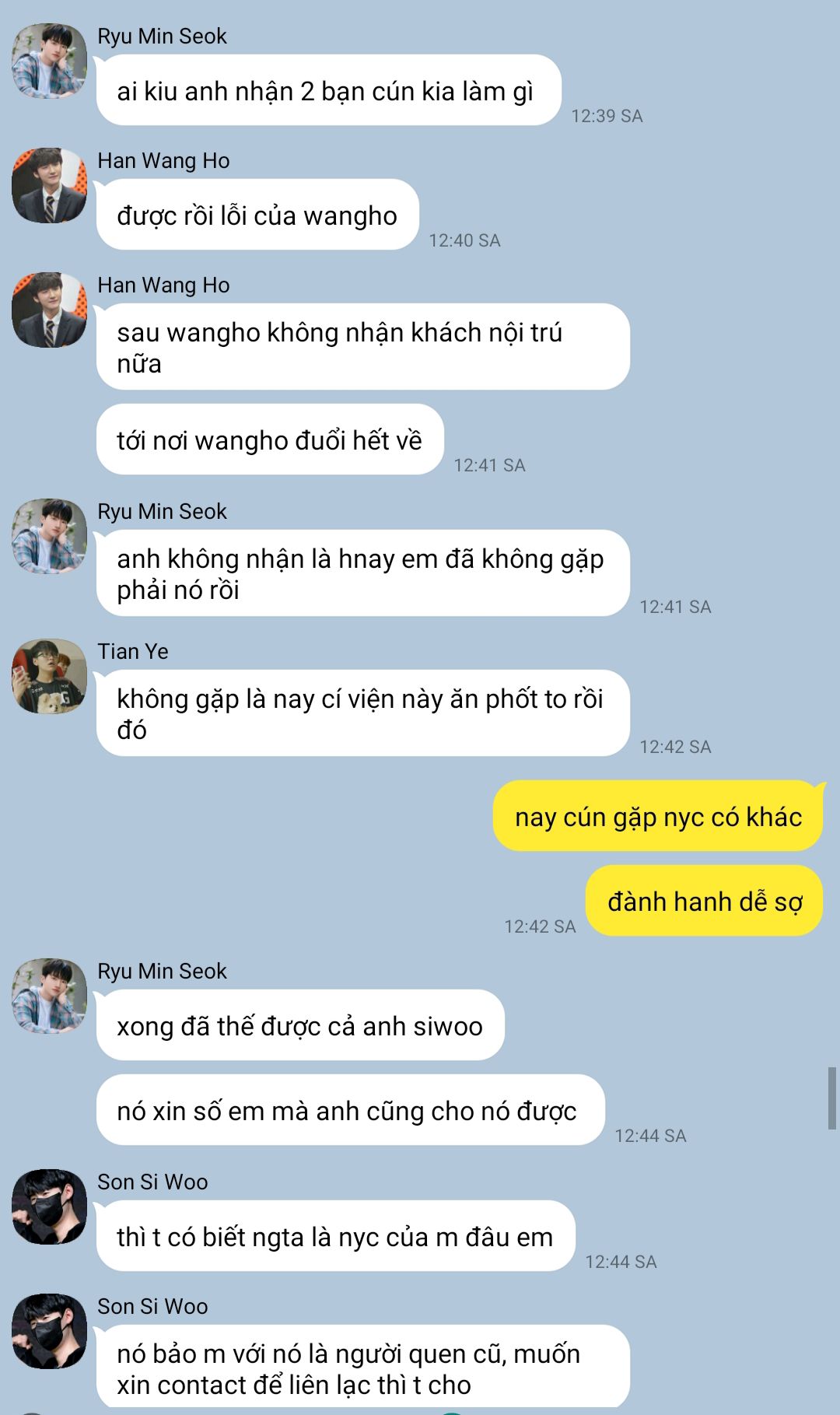Open Ryu Min Seok's avatar at top

tap(49, 61)
